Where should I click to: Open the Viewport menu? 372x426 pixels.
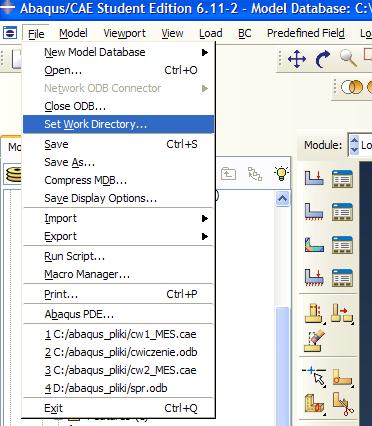coord(124,33)
